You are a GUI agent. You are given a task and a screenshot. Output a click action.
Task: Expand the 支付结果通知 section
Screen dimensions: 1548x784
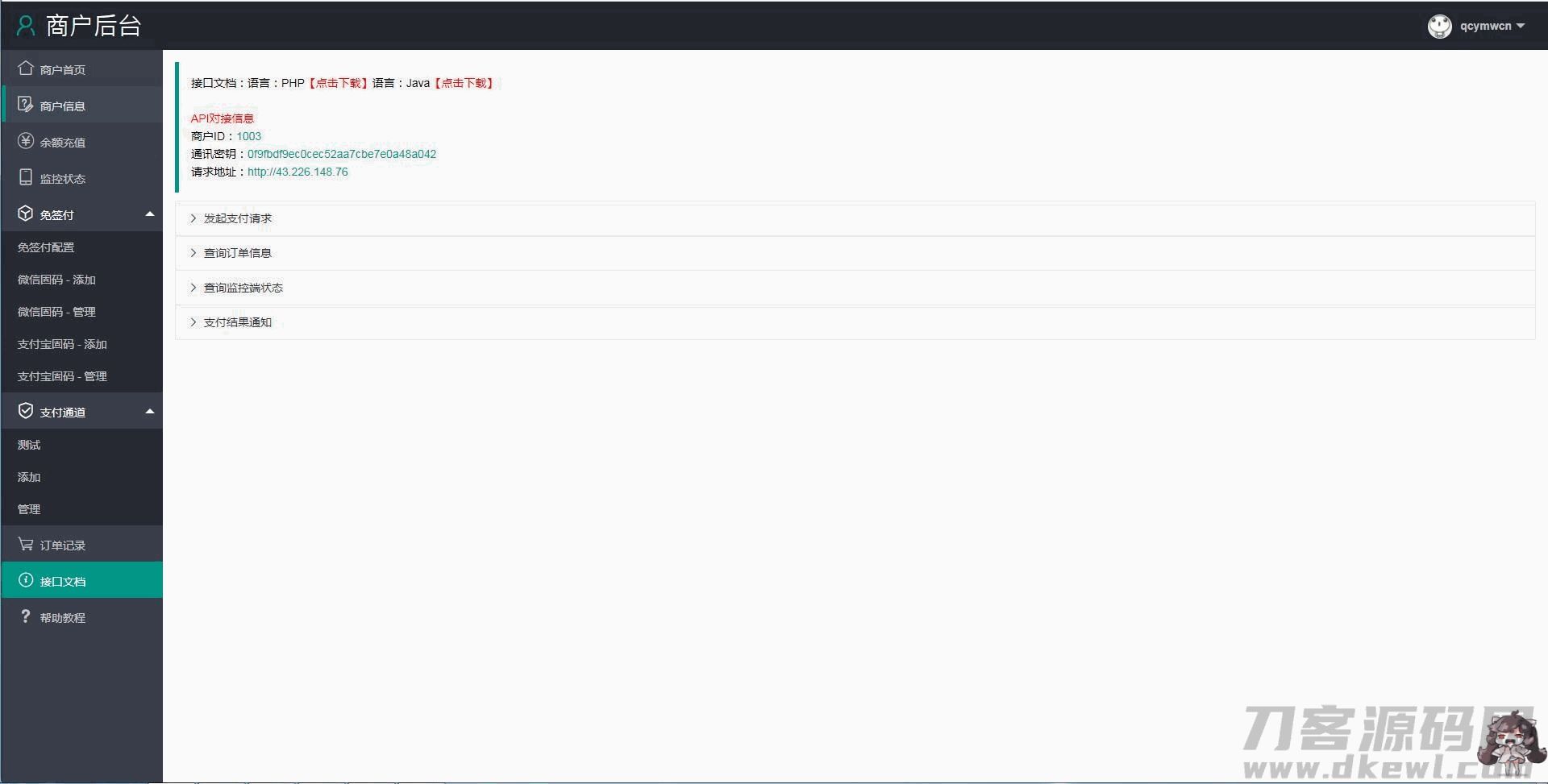click(237, 322)
